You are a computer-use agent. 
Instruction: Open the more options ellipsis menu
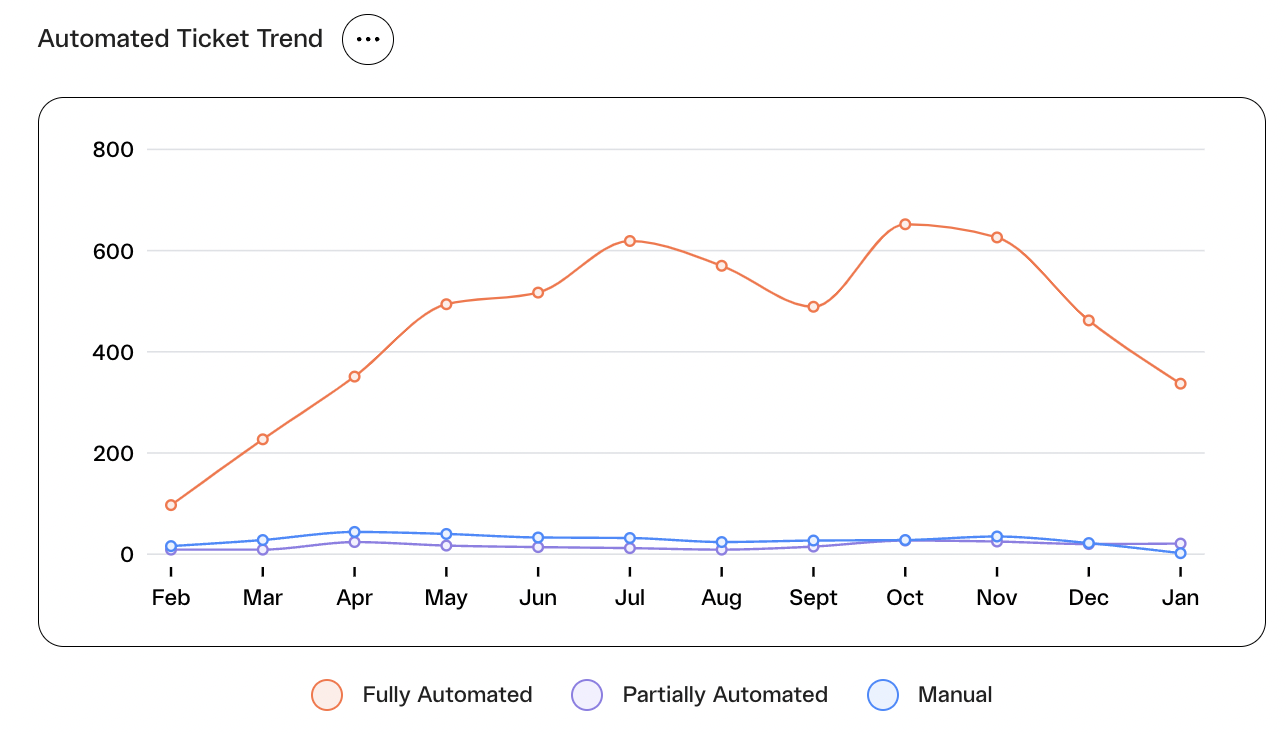368,39
